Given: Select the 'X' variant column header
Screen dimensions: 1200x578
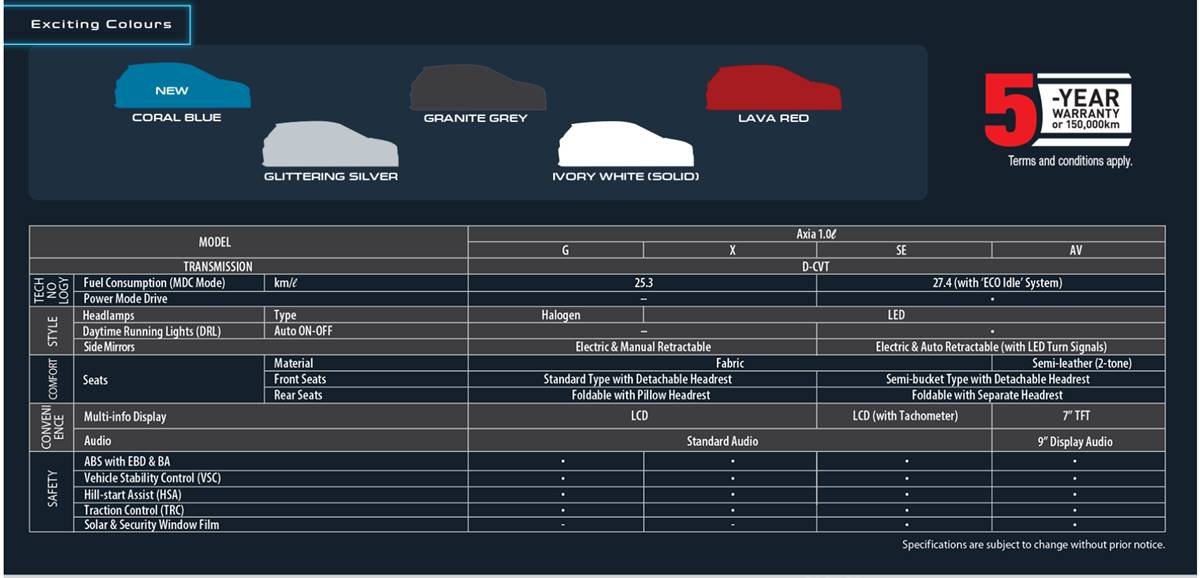Looking at the screenshot, I should tap(732, 251).
